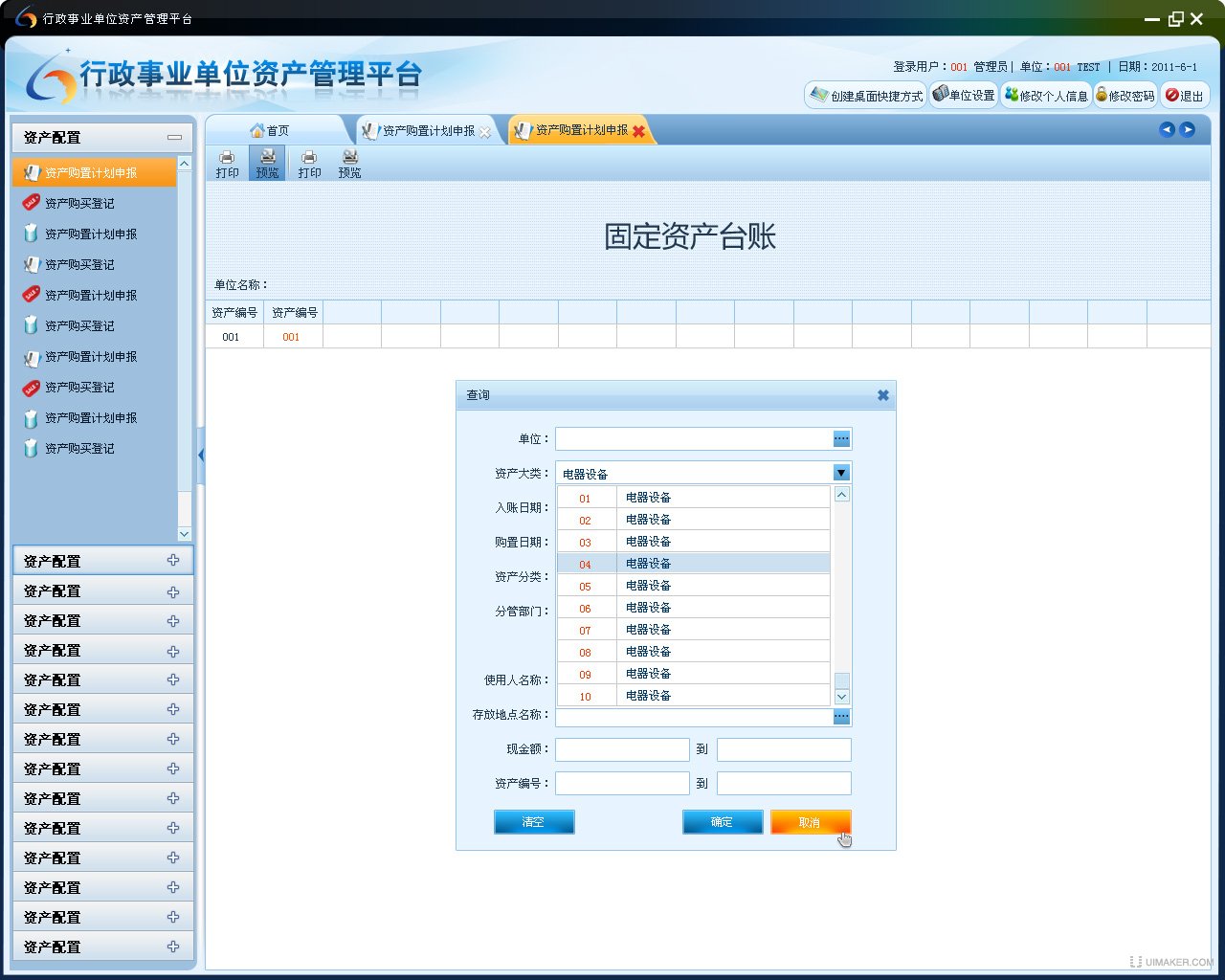Image resolution: width=1225 pixels, height=980 pixels.
Task: Click the 退出 logout button
Action: tap(1185, 96)
